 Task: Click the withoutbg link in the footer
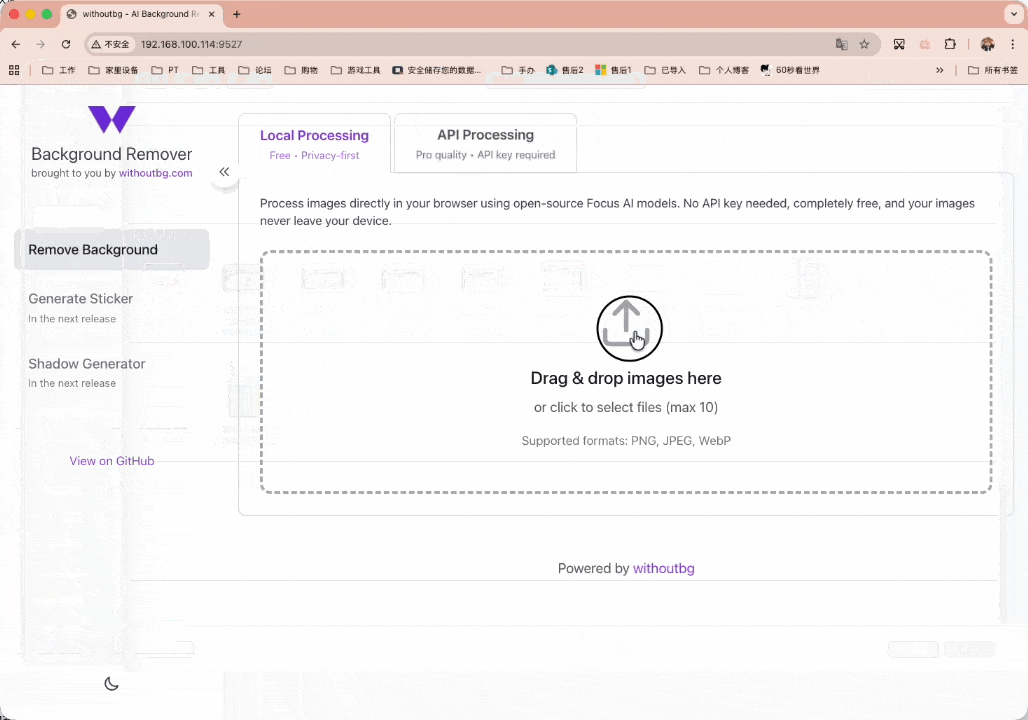pos(663,568)
